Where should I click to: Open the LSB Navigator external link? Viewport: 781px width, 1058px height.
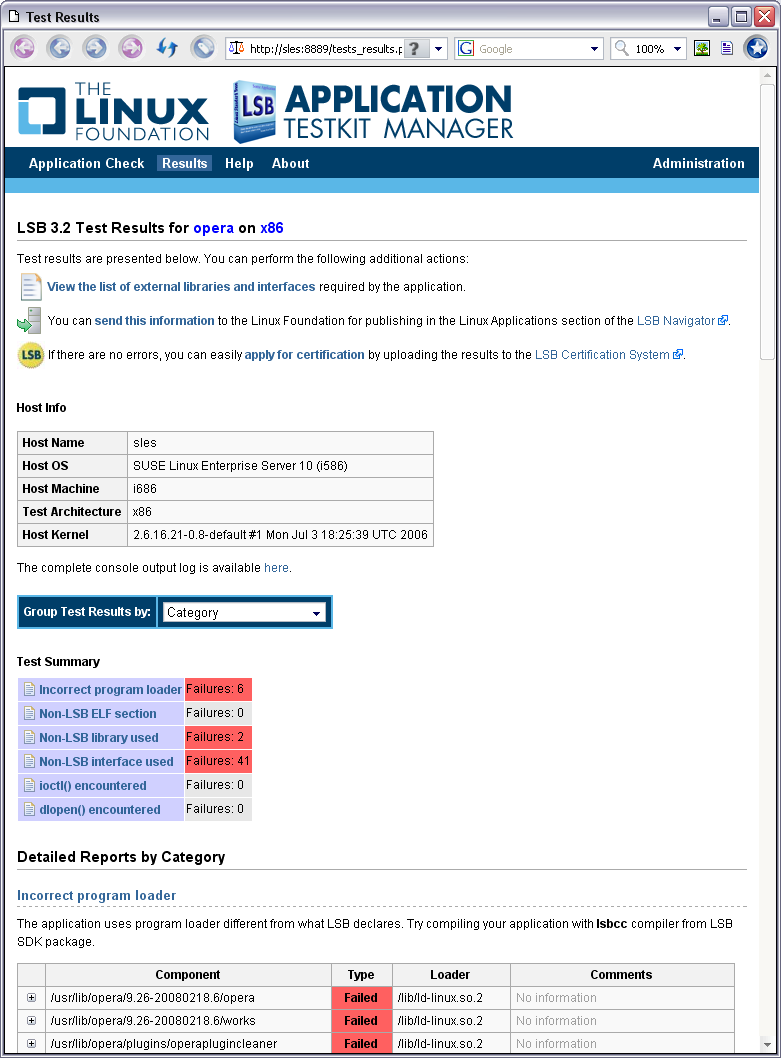[682, 321]
